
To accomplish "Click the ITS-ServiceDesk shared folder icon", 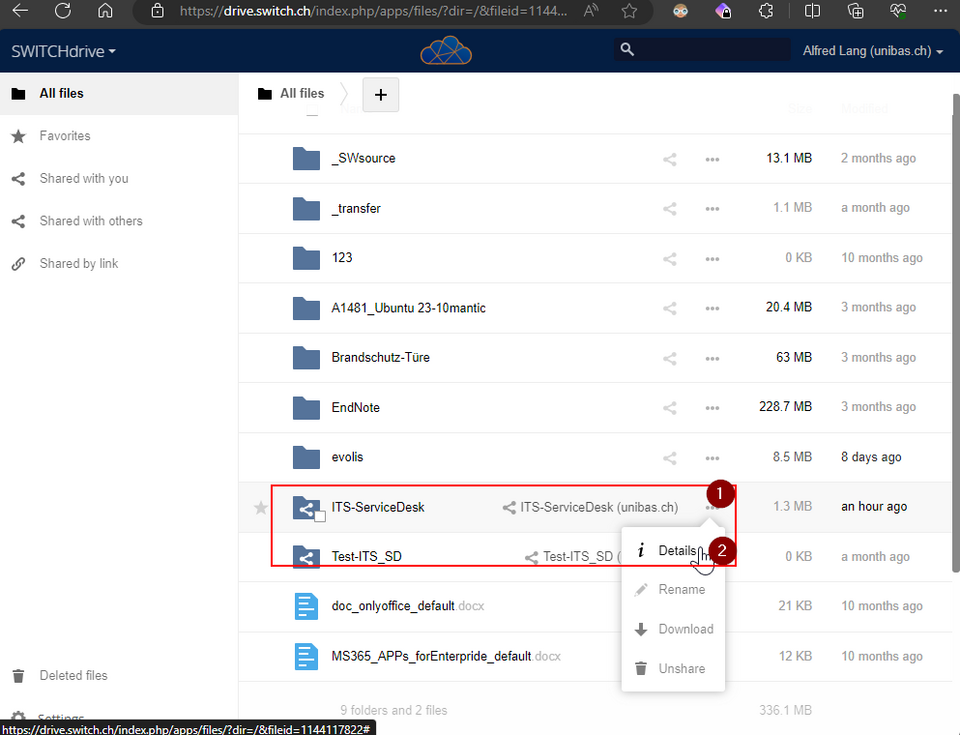I will coord(306,507).
